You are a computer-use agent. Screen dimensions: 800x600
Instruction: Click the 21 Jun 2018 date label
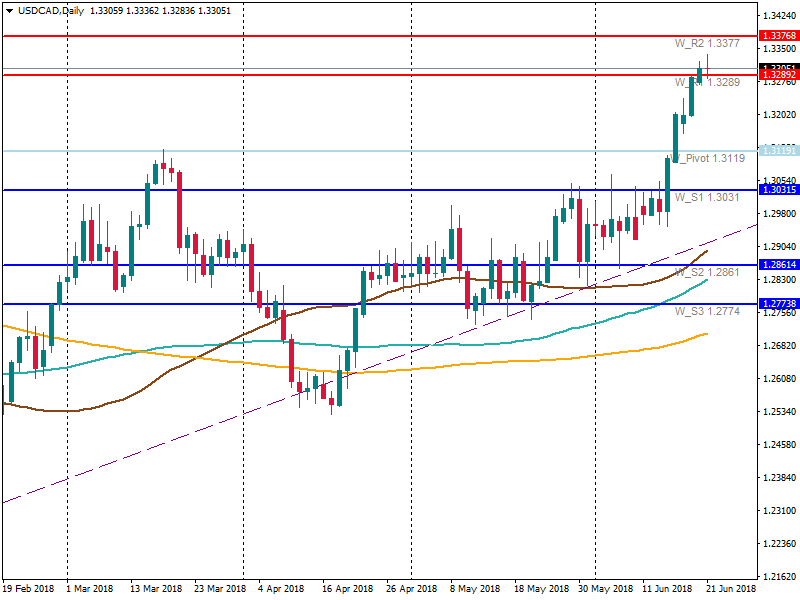729,590
